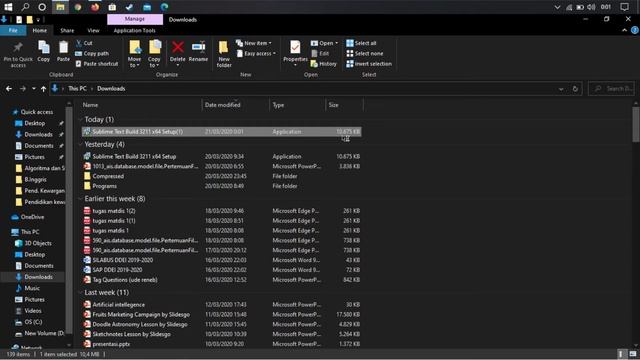This screenshot has width=640, height=360.
Task: Expand address bar history dropdown
Action: (561, 89)
